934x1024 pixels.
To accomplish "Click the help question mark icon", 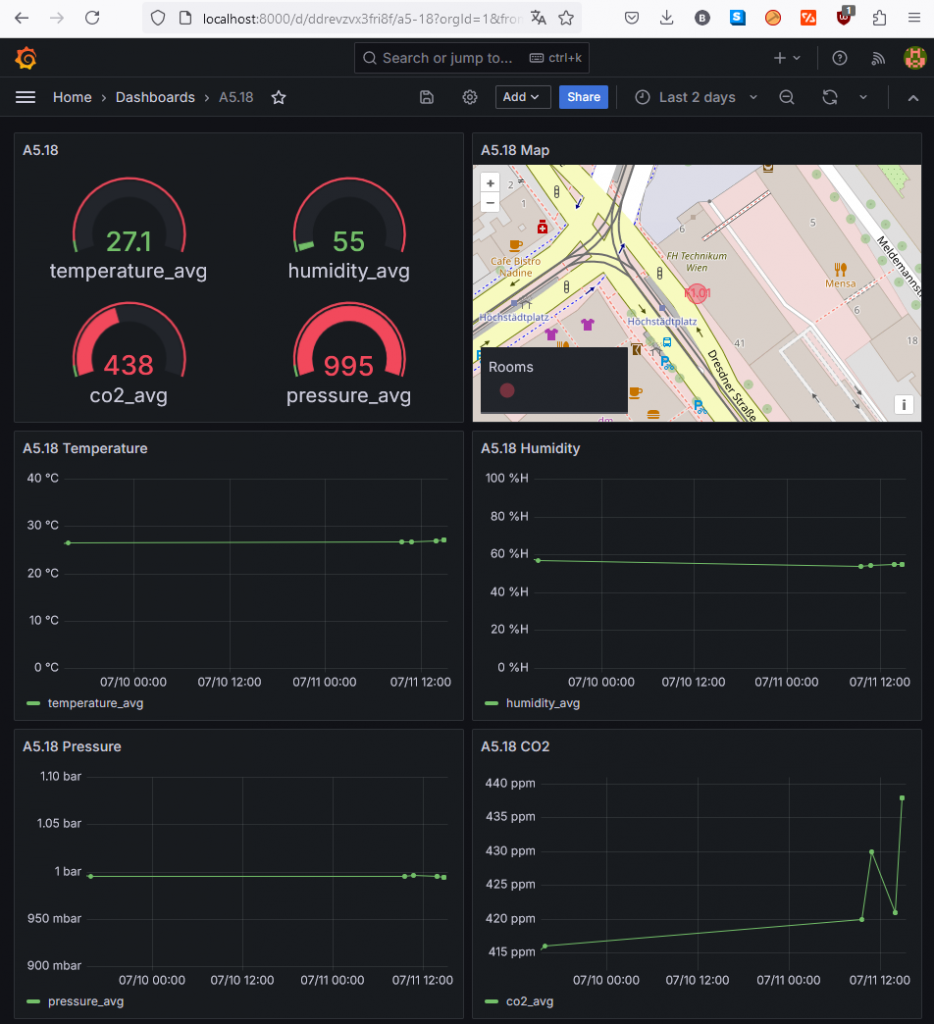I will coord(839,57).
